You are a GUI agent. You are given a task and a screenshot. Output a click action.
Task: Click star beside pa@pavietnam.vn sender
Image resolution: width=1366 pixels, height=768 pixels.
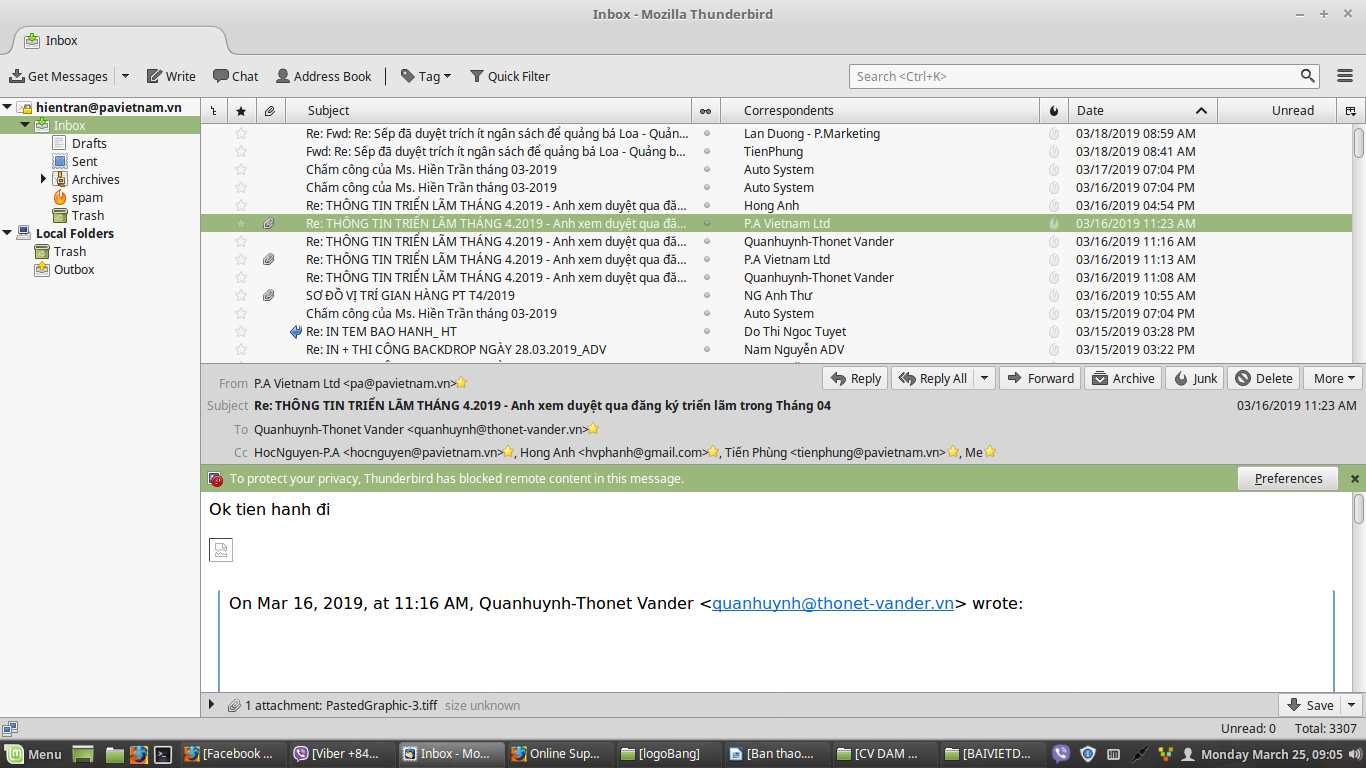(462, 383)
